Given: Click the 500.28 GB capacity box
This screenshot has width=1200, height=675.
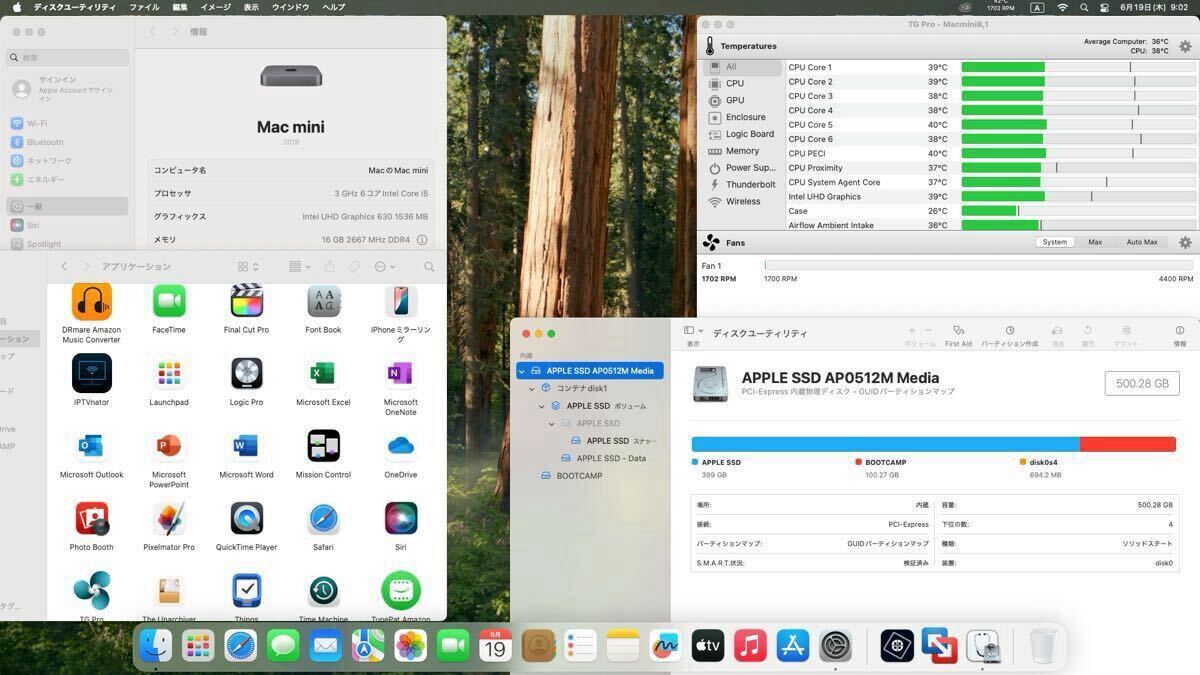Looking at the screenshot, I should tap(1142, 383).
